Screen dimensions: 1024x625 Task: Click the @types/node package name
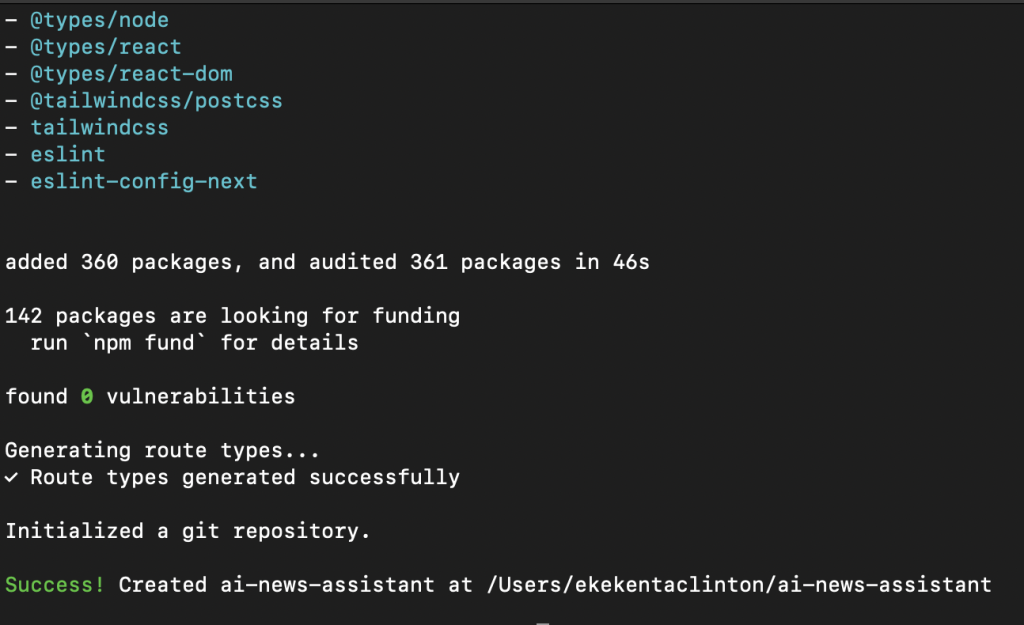tap(99, 20)
